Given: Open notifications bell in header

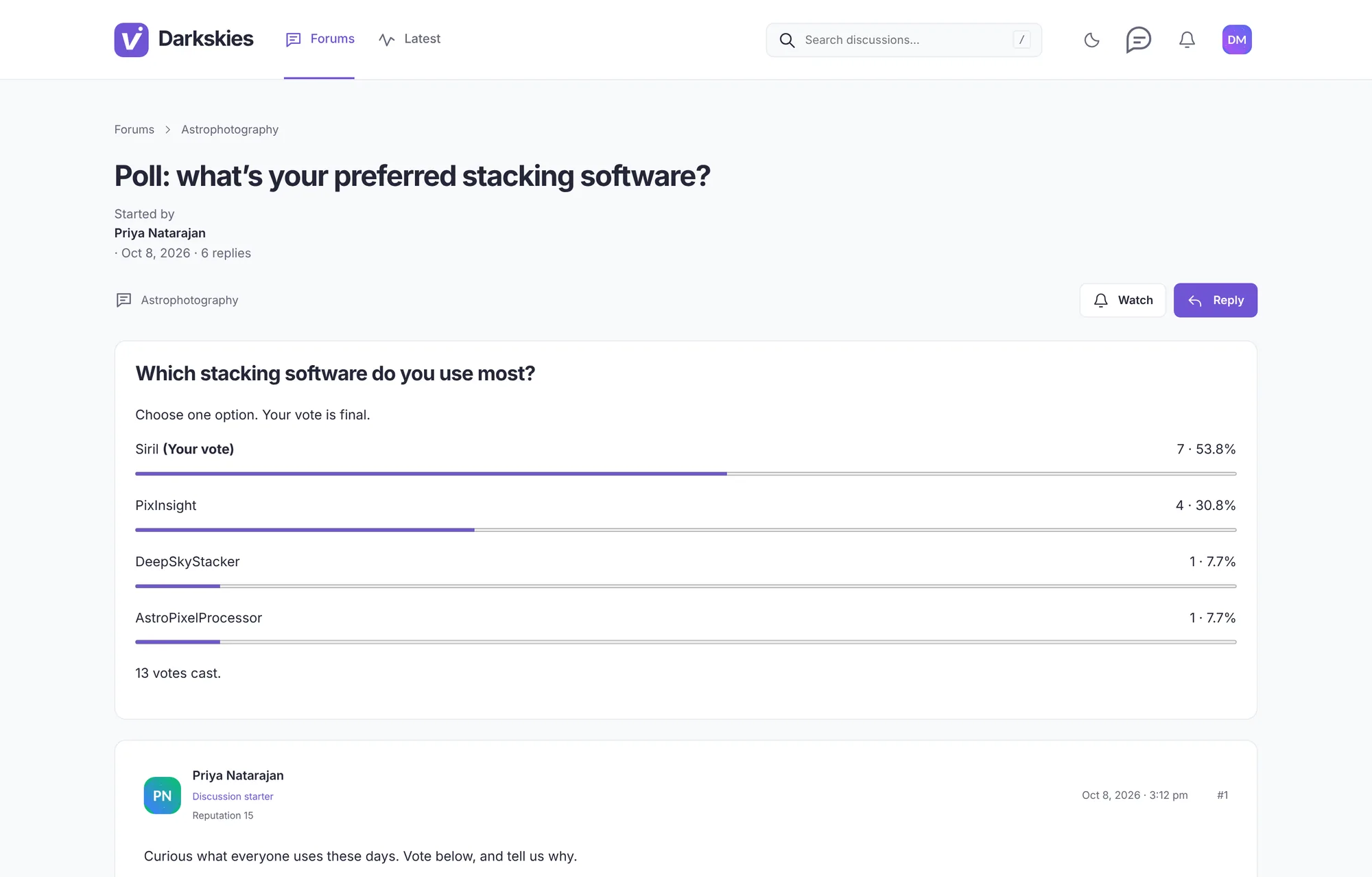Looking at the screenshot, I should click(1187, 40).
